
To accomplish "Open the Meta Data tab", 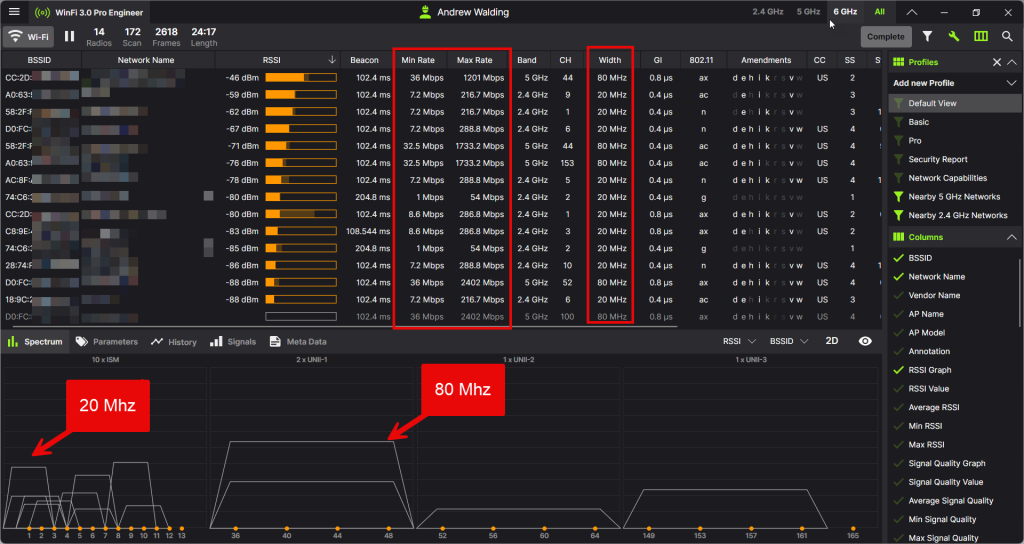I will pyautogui.click(x=298, y=342).
